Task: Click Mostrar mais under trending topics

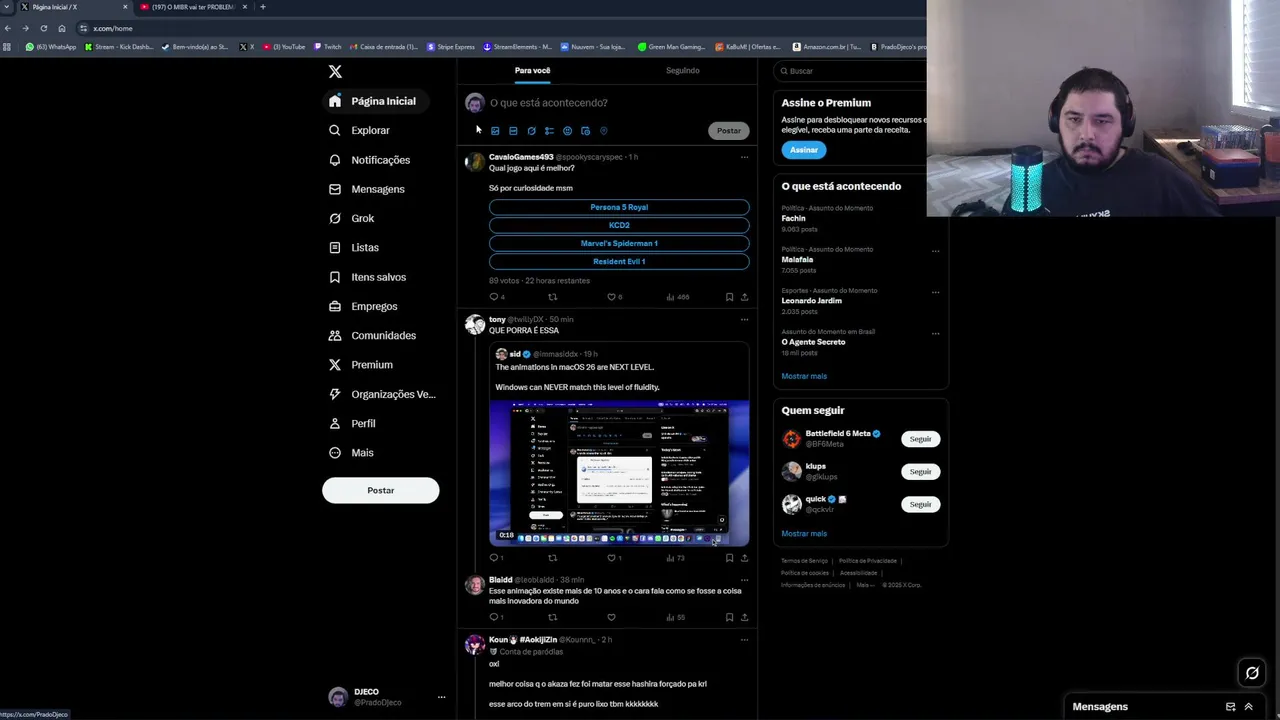Action: 804,376
